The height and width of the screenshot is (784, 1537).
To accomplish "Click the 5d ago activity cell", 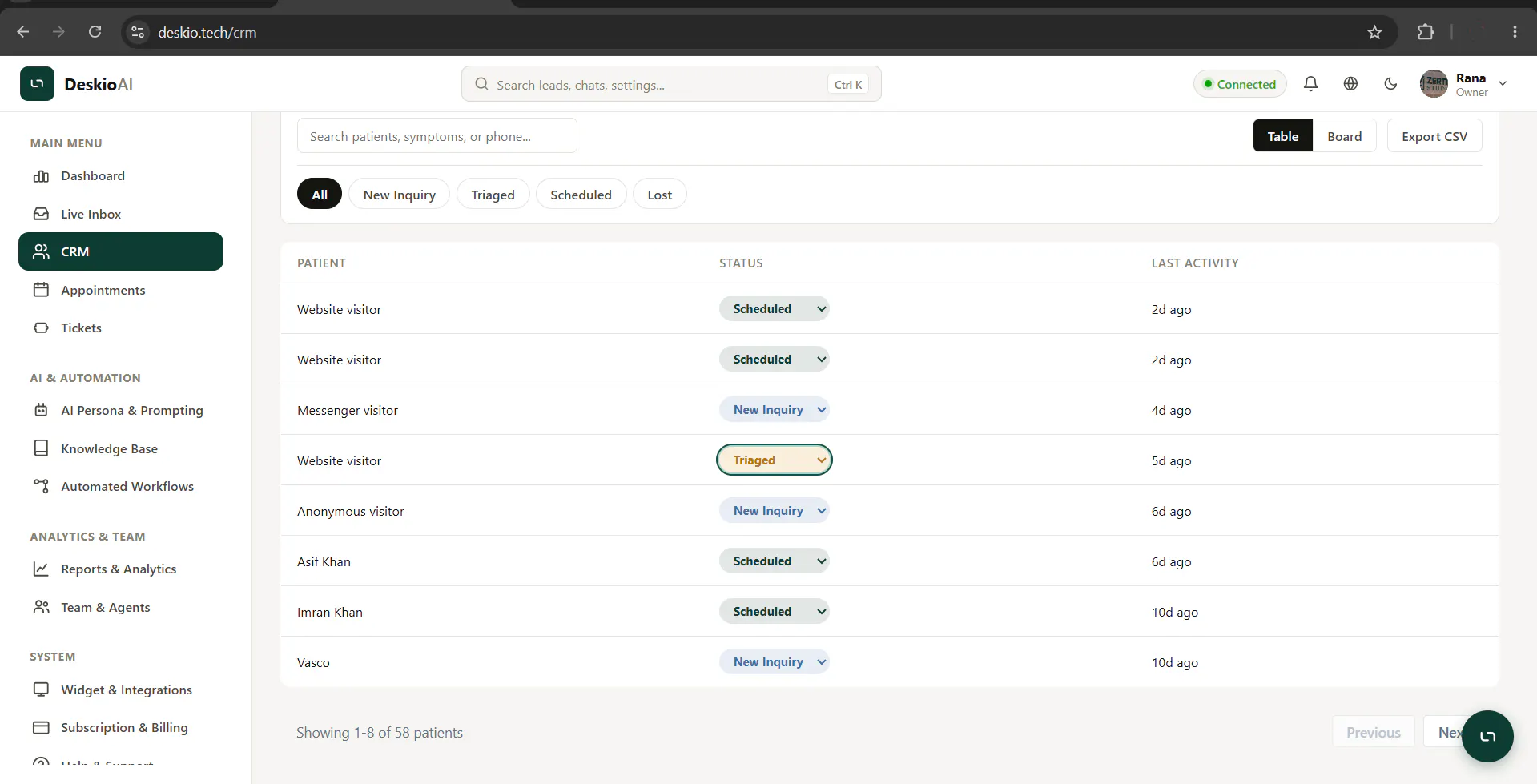I will coord(1171,461).
